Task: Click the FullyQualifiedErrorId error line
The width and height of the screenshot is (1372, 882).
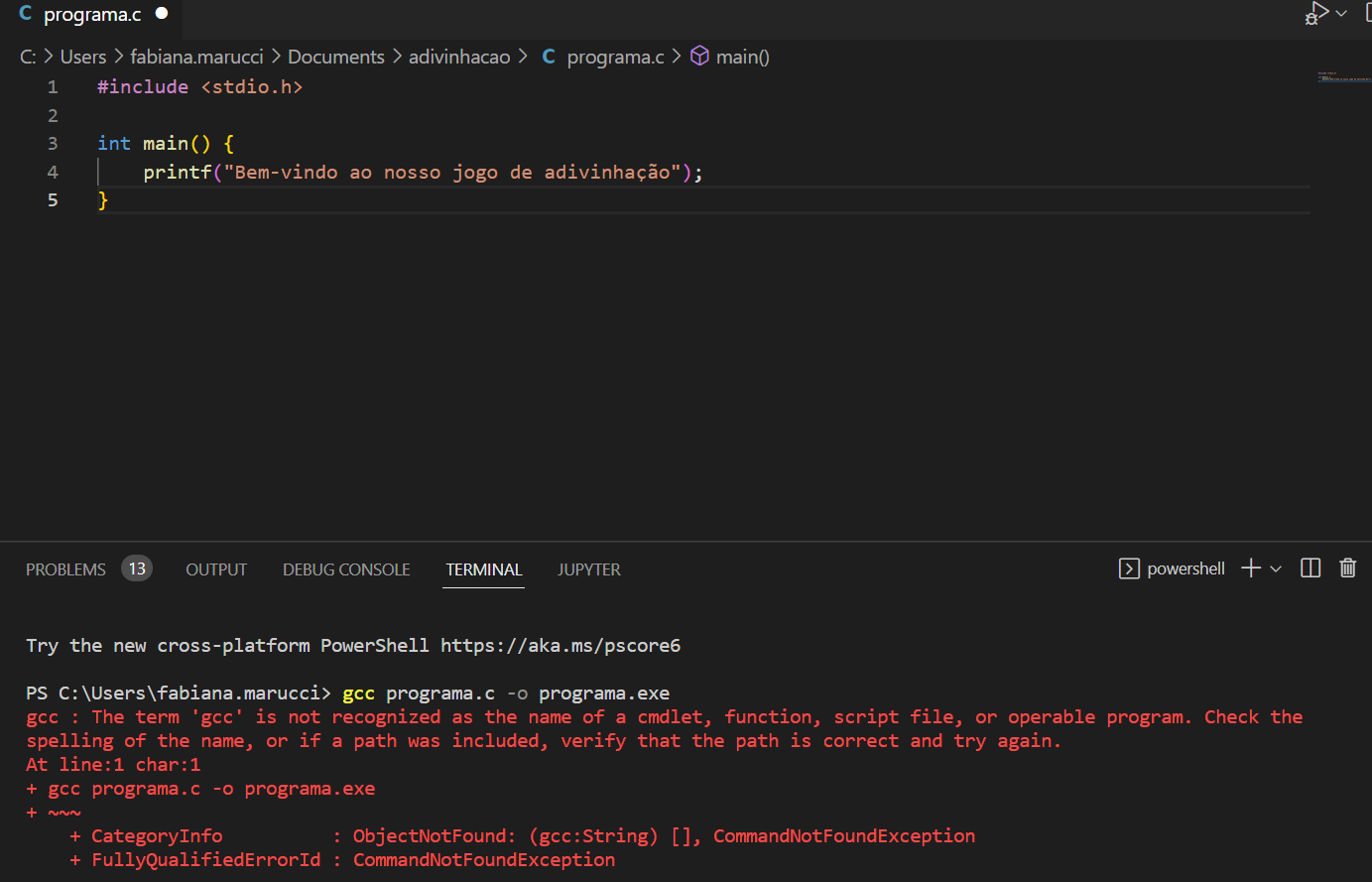Action: click(342, 860)
